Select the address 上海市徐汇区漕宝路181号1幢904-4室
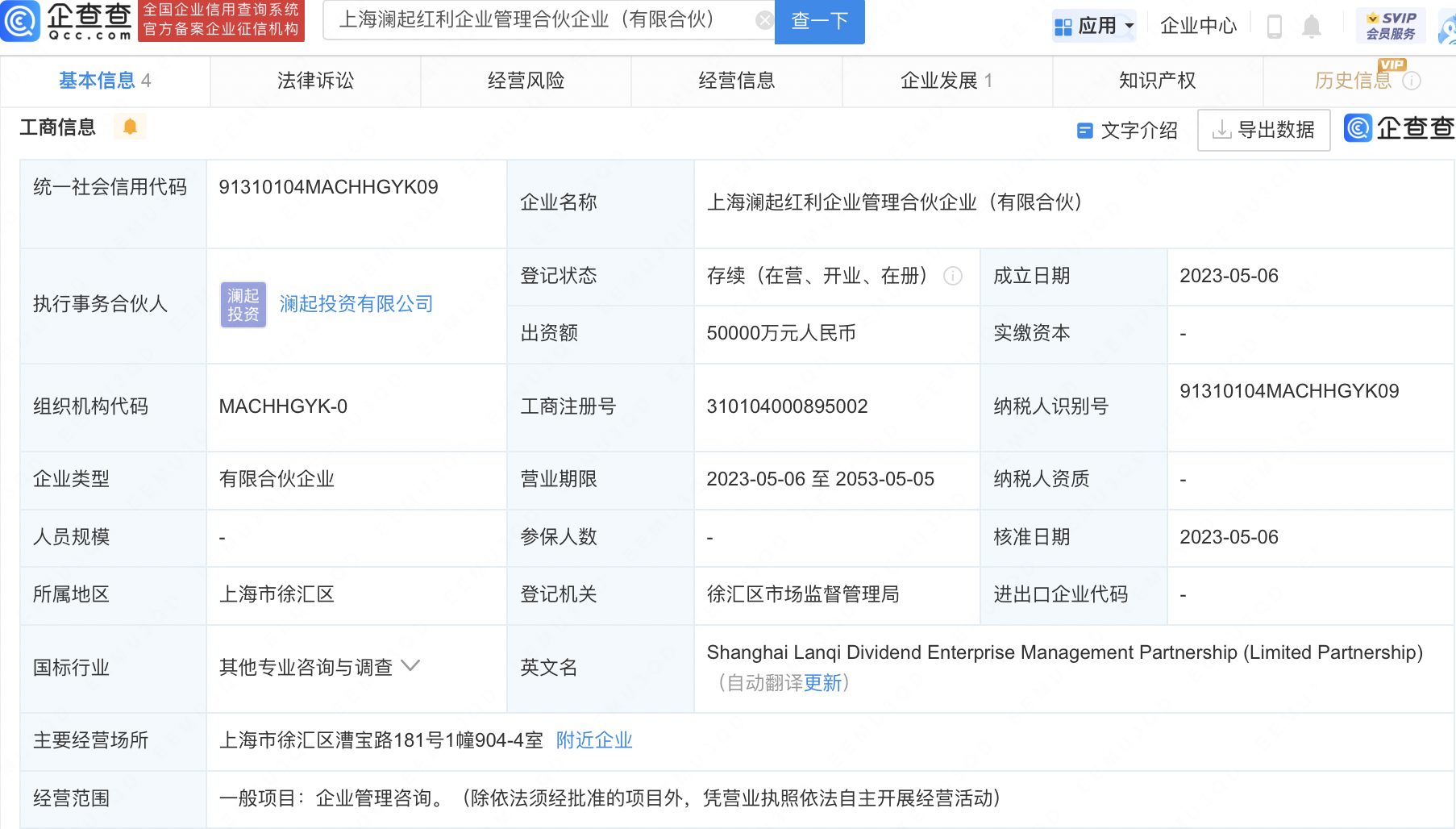Screen dimensions: 1456x829 (381, 740)
